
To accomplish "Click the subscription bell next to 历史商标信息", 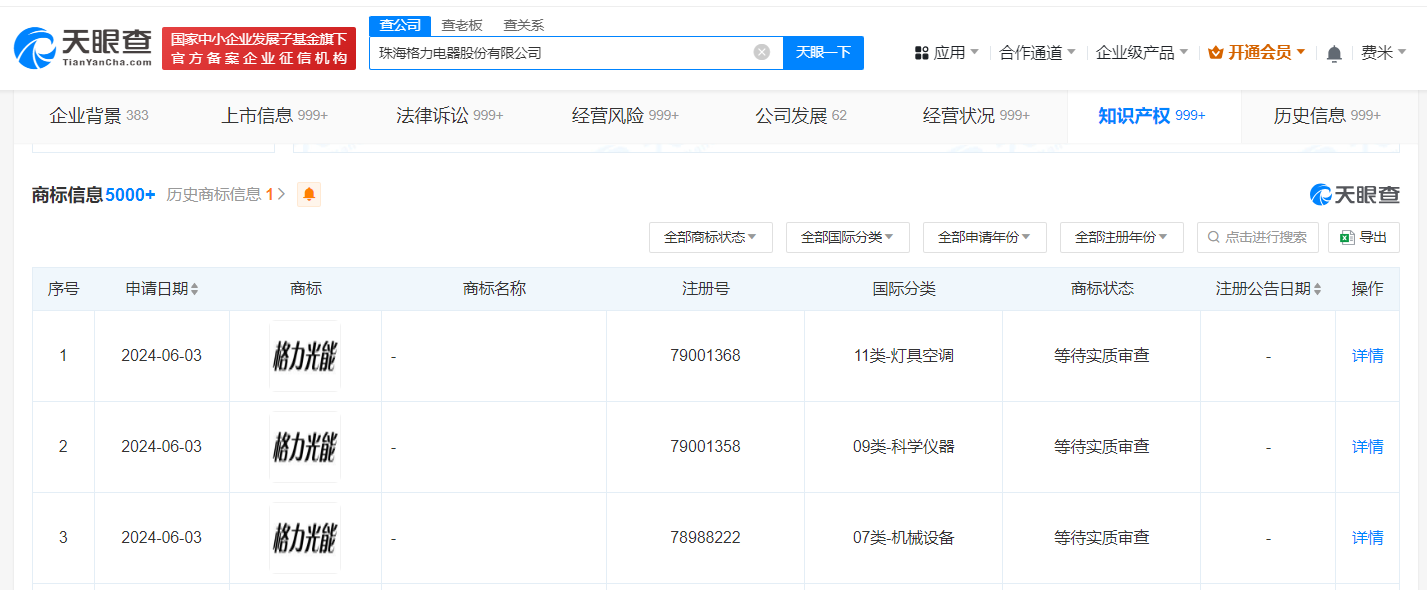I will pos(308,195).
